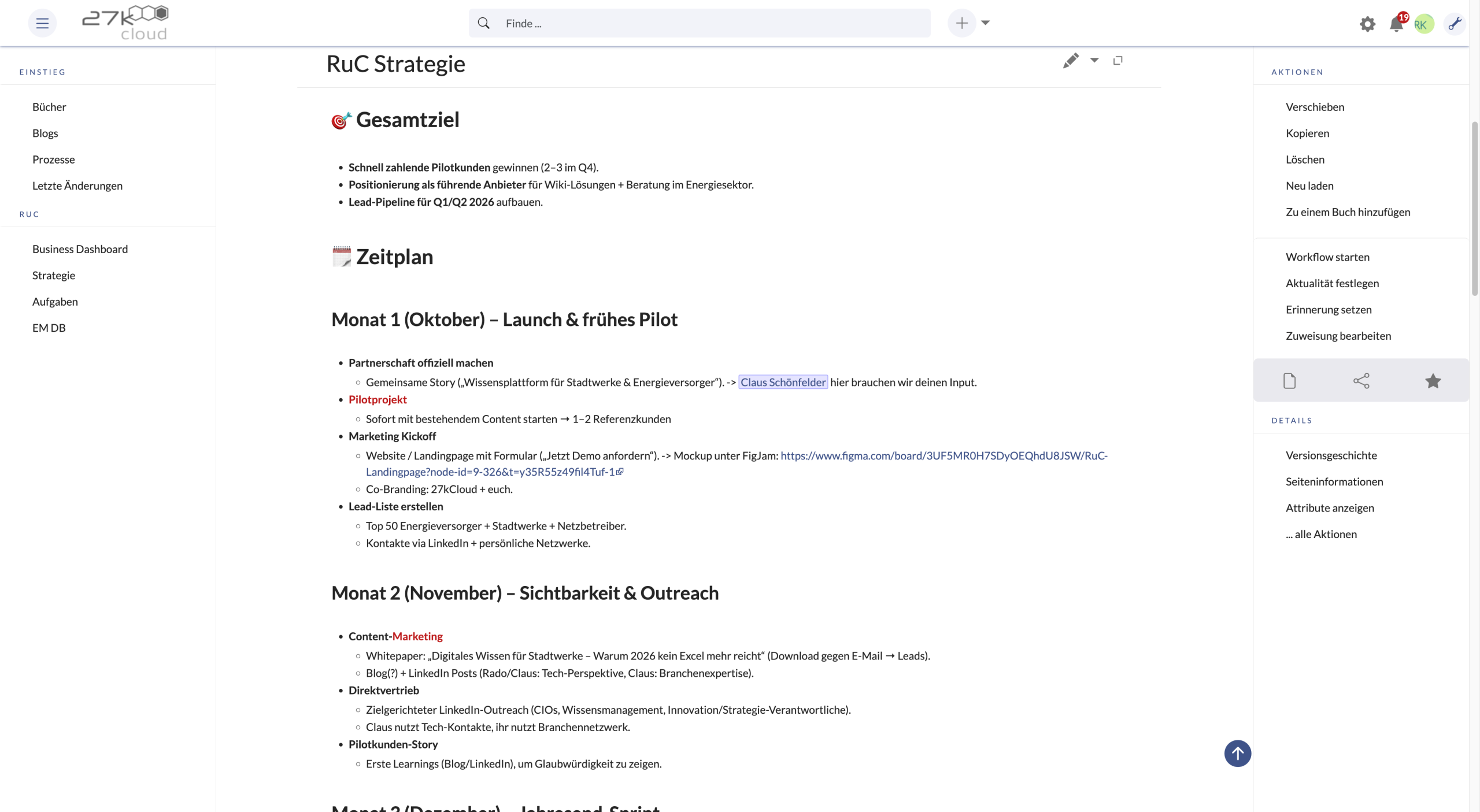Viewport: 1480px width, 812px height.
Task: Open notifications bell with 19 alerts
Action: coord(1396,24)
